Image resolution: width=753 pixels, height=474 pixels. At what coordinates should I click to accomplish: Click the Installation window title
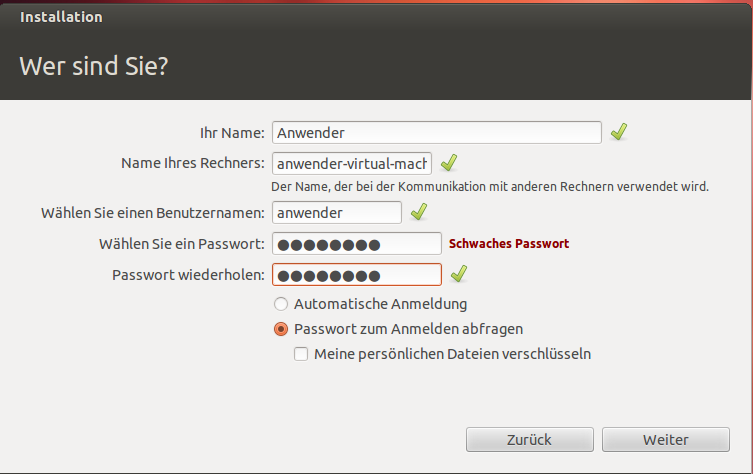point(61,17)
